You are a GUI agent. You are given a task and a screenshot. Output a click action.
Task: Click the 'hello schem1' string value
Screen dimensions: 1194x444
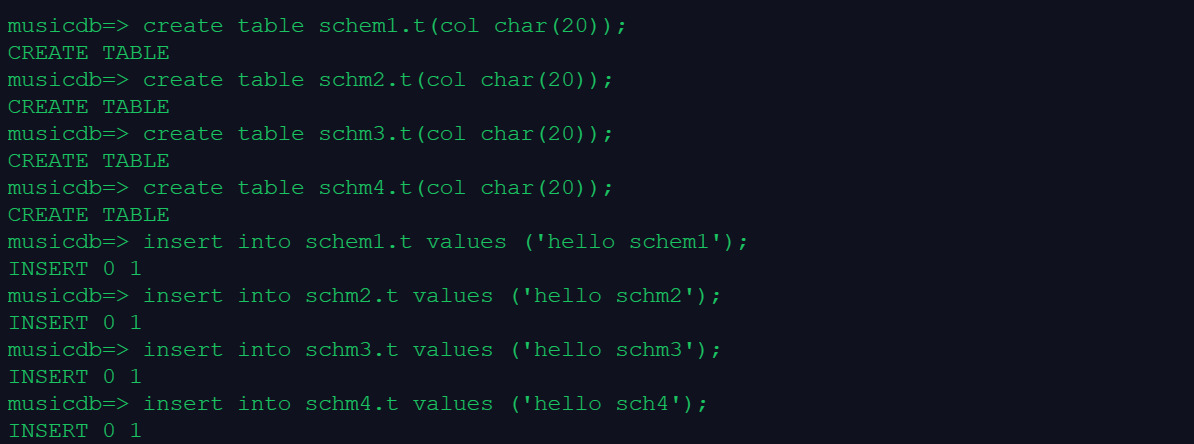635,241
